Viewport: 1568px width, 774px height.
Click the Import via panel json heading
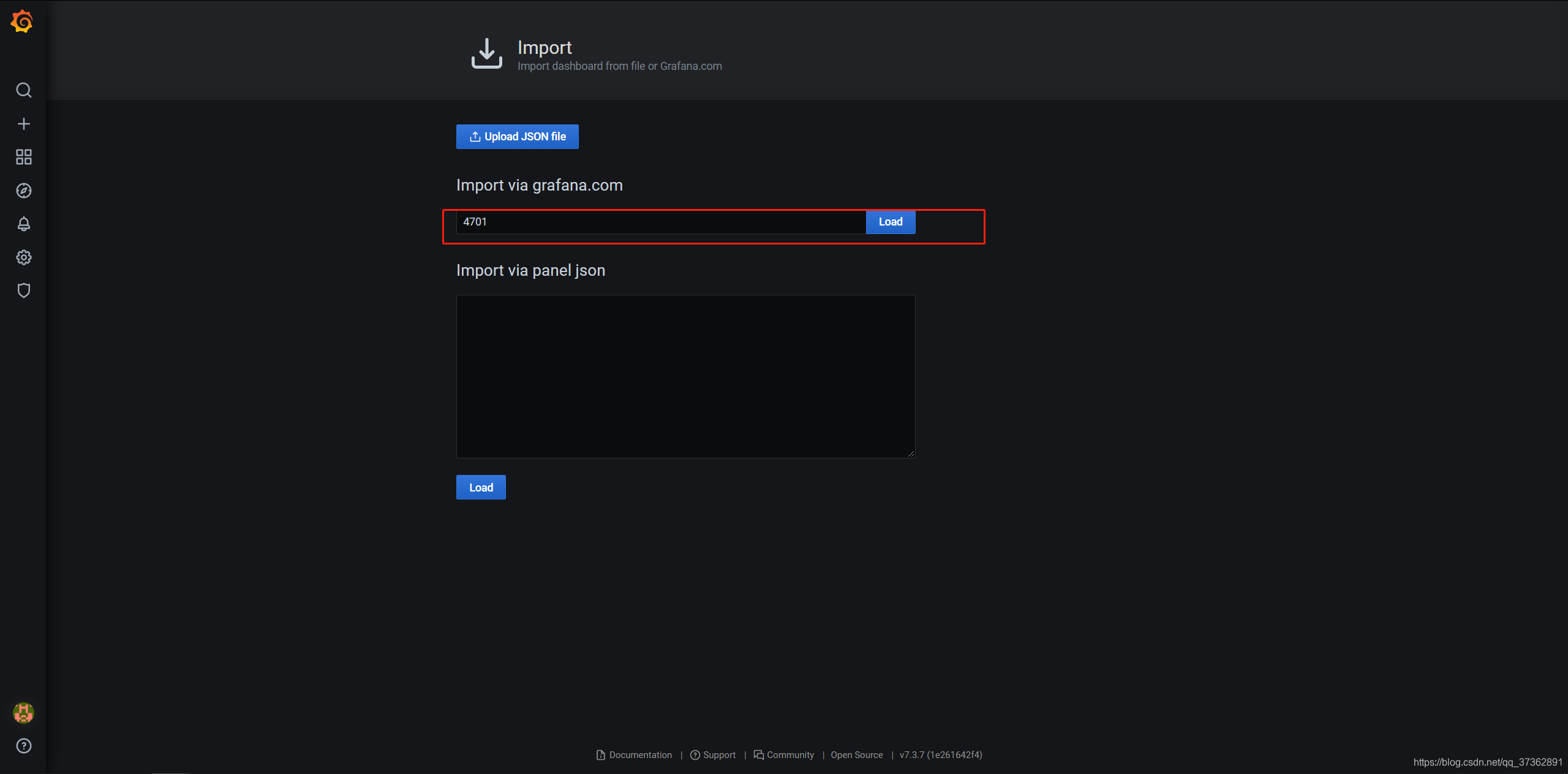[x=530, y=270]
